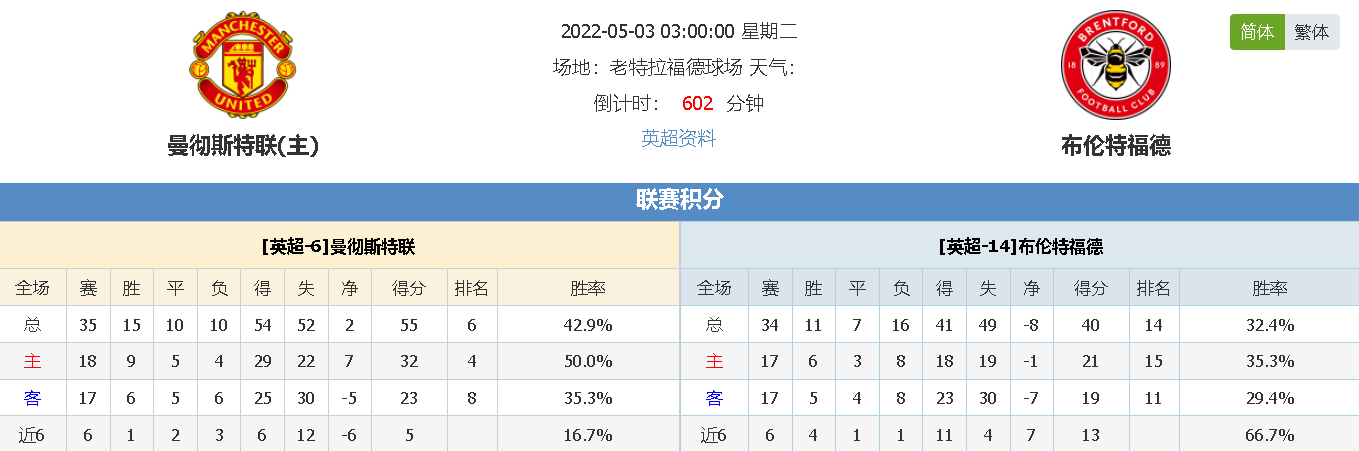Click the match date 2022-05-03 03:00:00 星期二
The width and height of the screenshot is (1359, 451).
click(x=679, y=31)
